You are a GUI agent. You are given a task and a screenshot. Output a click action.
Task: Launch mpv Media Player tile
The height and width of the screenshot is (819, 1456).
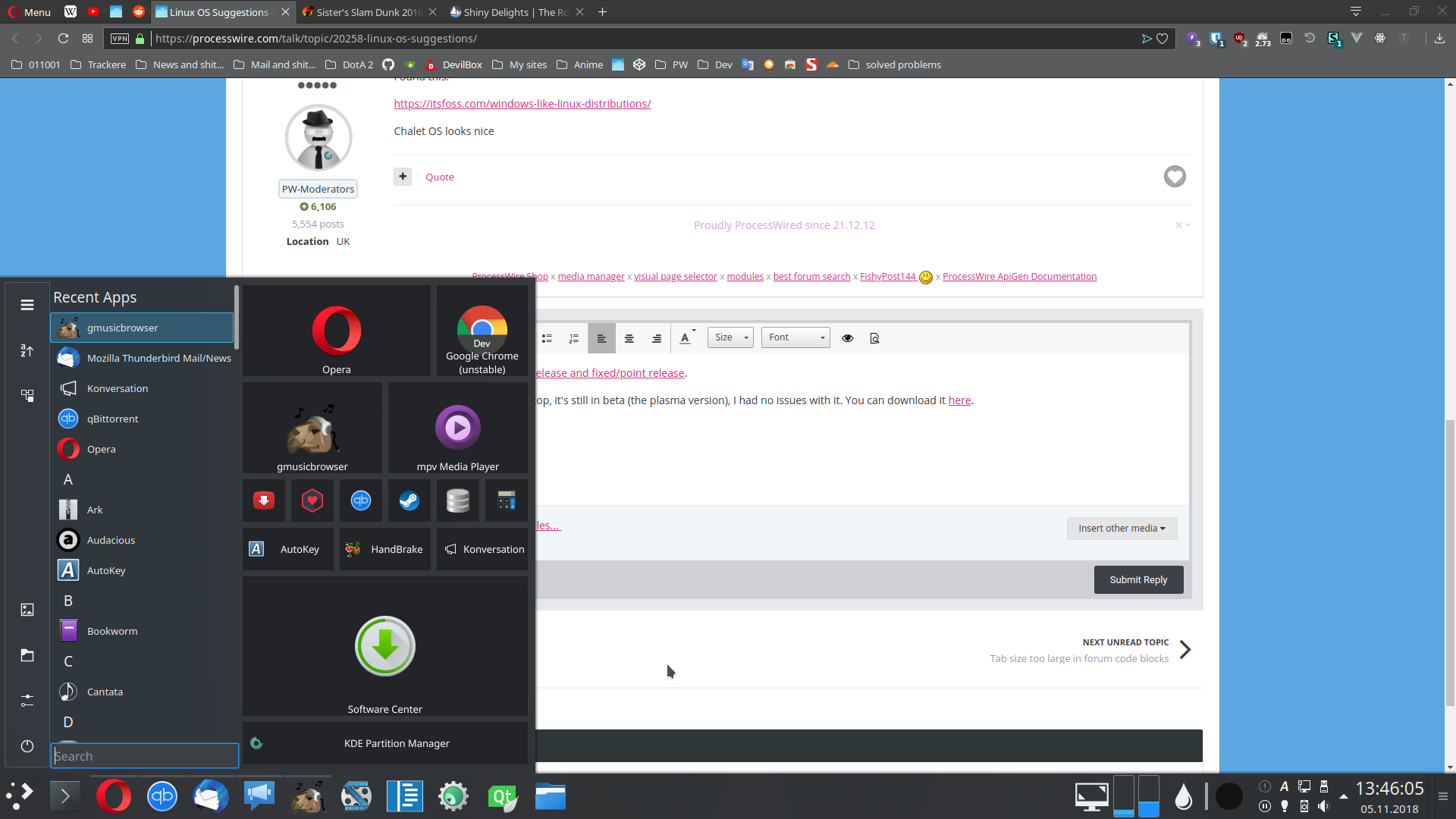(x=457, y=428)
